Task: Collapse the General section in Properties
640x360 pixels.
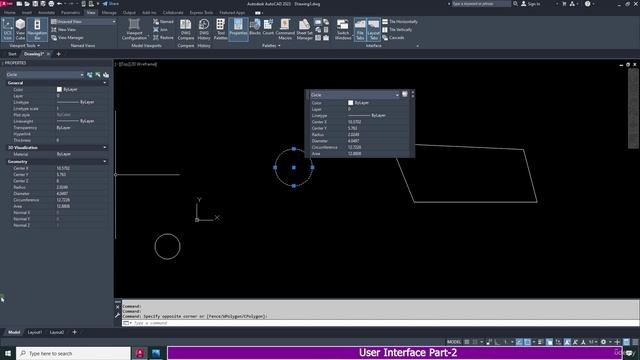Action: [105, 83]
